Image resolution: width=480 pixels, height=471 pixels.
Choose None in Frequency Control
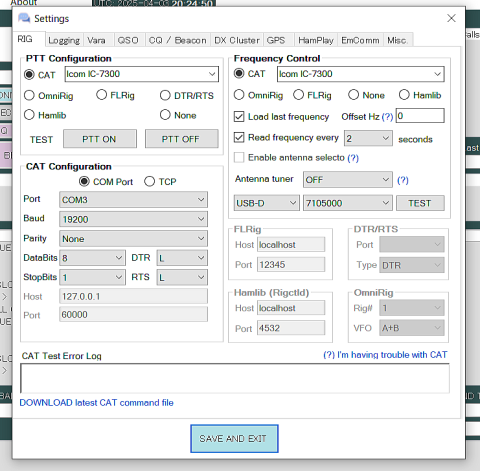[353, 95]
